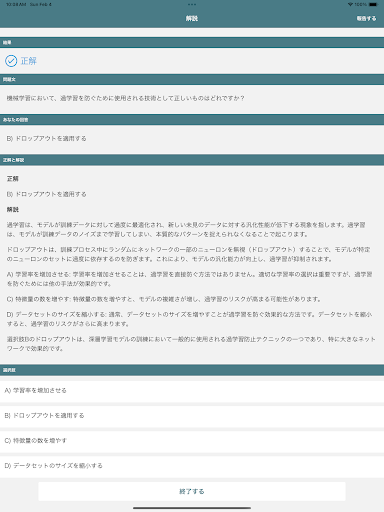Click the 結果 section header
This screenshot has height=512, width=384.
pos(192,42)
